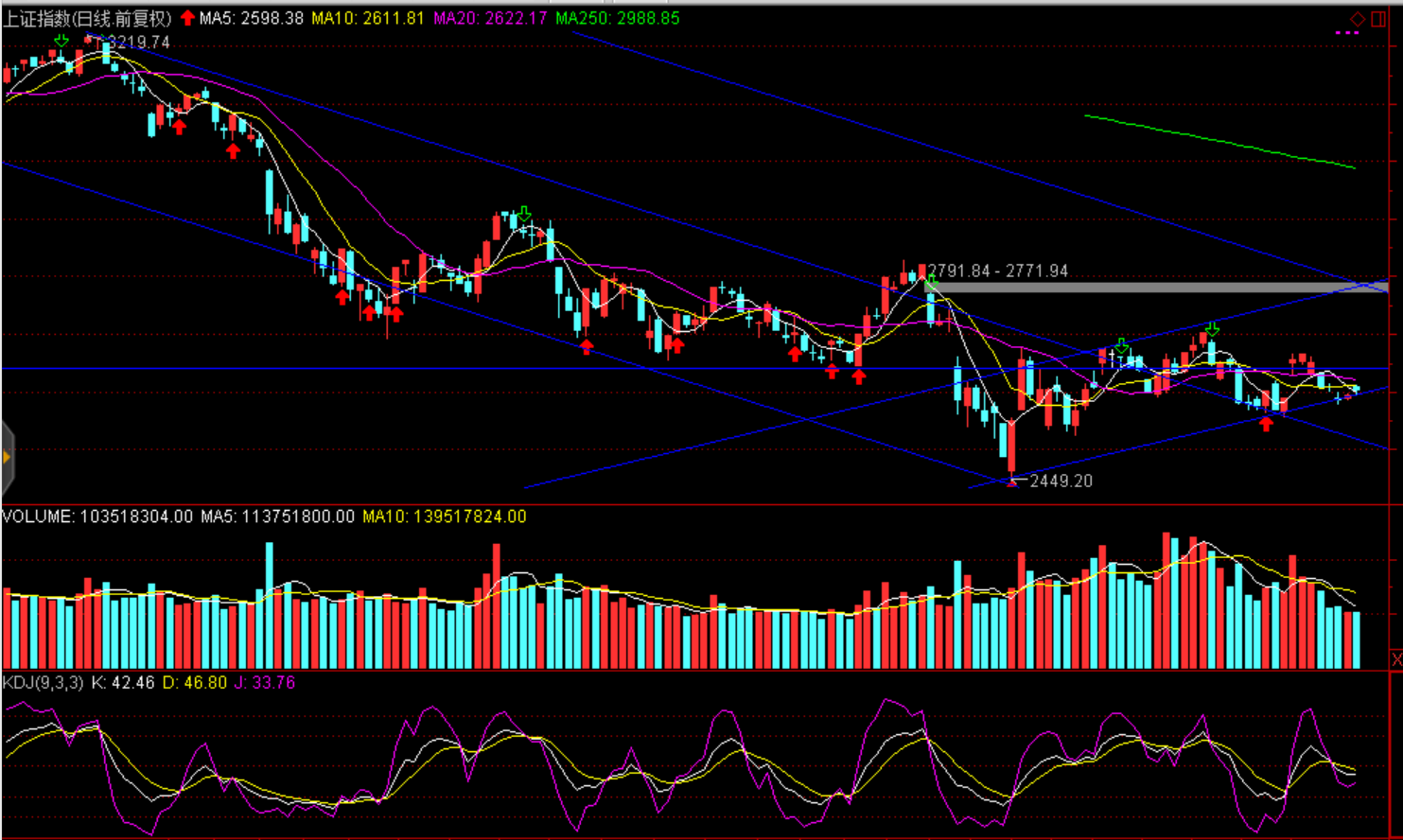Click the green down arrow above 2791.84 gap
The height and width of the screenshot is (840, 1403).
coord(931,282)
